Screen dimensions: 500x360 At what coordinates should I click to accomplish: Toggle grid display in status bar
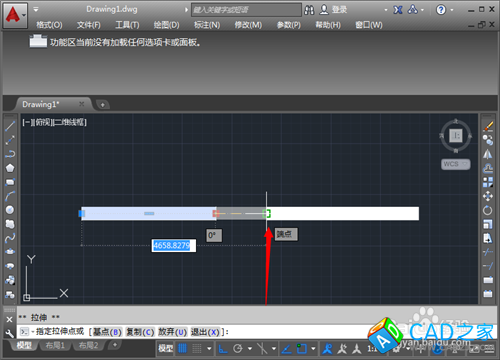point(183,349)
